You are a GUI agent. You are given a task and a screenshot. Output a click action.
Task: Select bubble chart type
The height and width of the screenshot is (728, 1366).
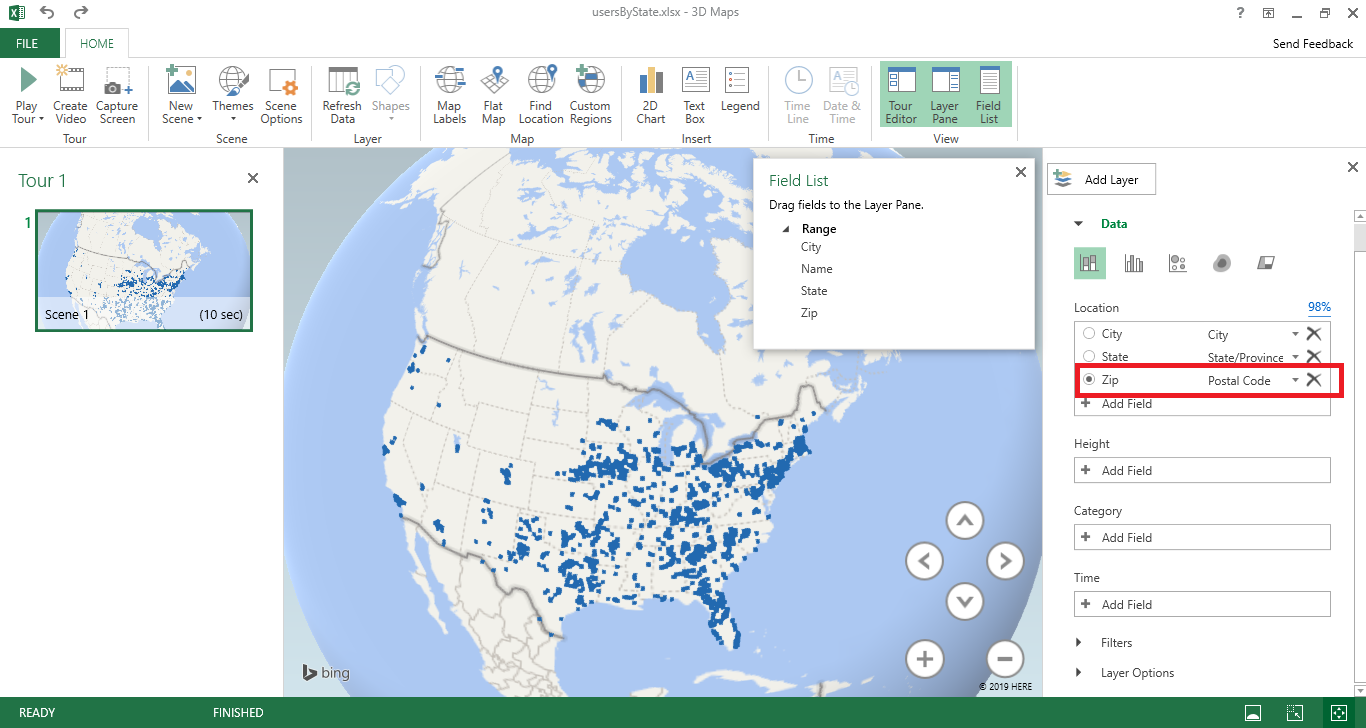click(1178, 263)
